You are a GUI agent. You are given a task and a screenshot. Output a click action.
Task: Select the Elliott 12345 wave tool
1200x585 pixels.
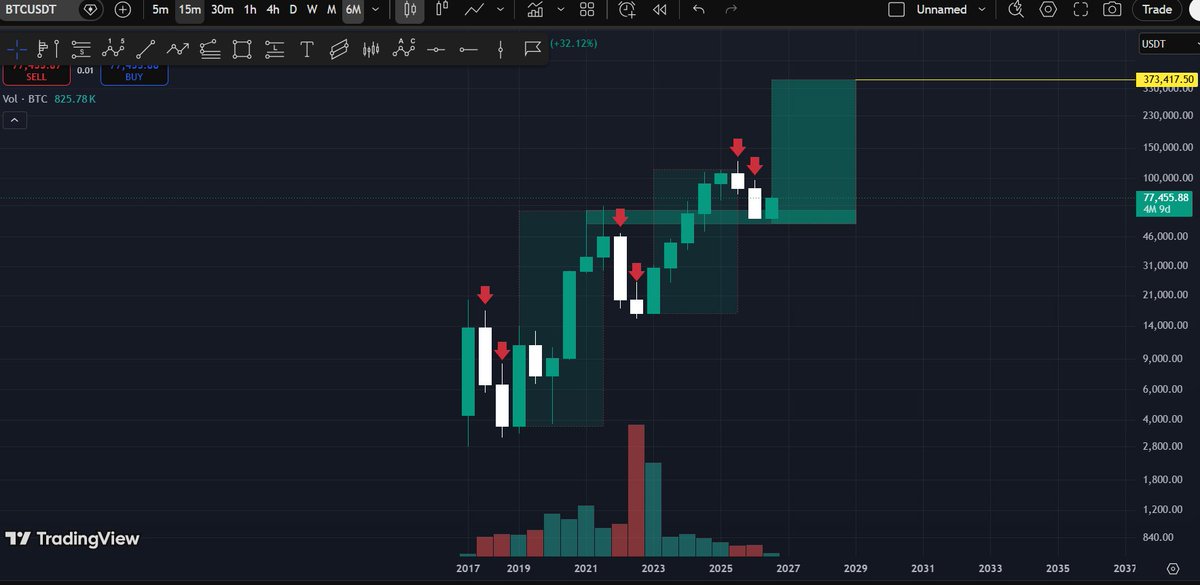click(x=113, y=48)
